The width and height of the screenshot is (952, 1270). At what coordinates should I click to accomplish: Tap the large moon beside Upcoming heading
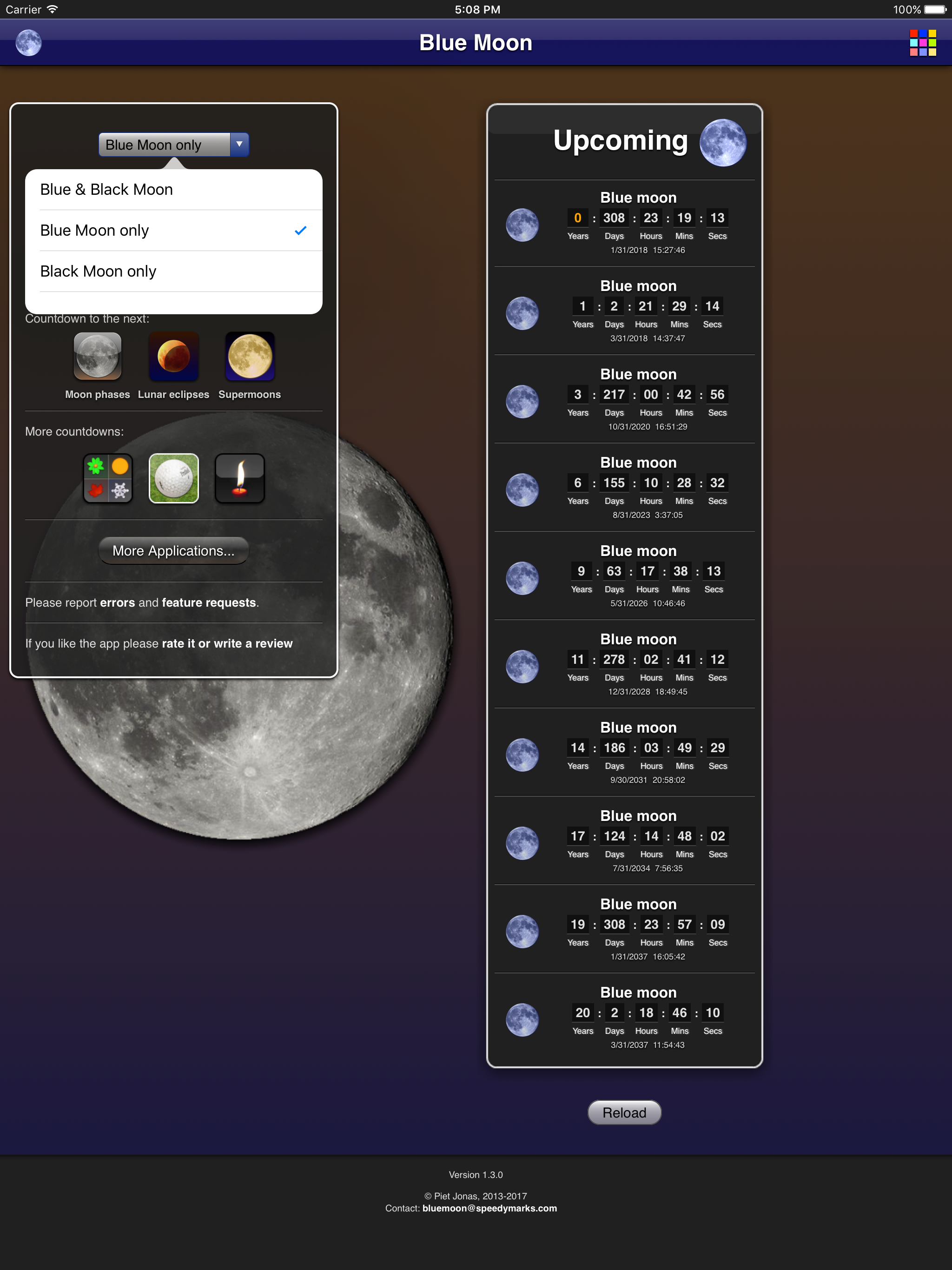pyautogui.click(x=722, y=142)
